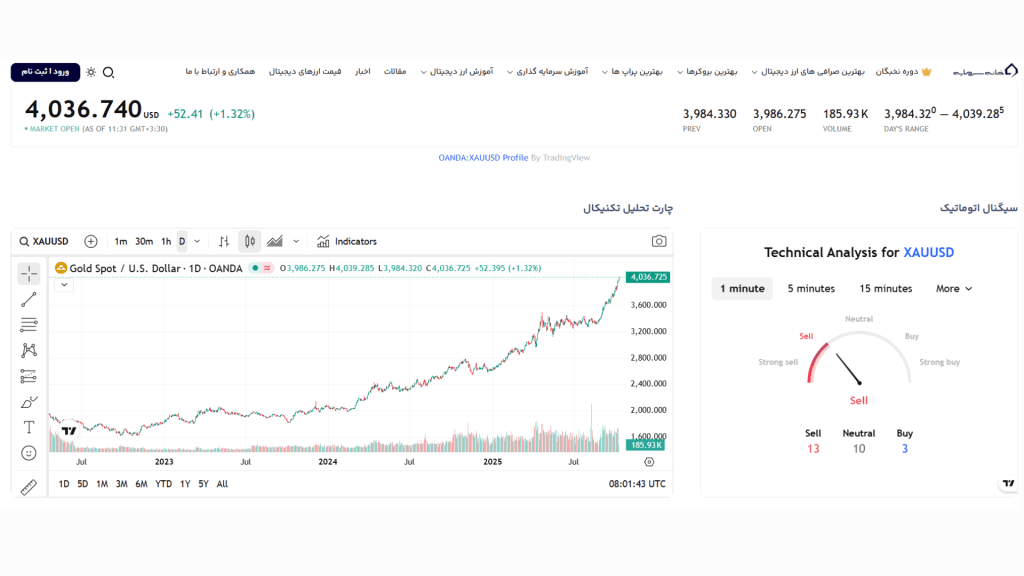Screen dimensions: 1024x576
Task: Open the interval dropdown next to D
Action: [196, 240]
